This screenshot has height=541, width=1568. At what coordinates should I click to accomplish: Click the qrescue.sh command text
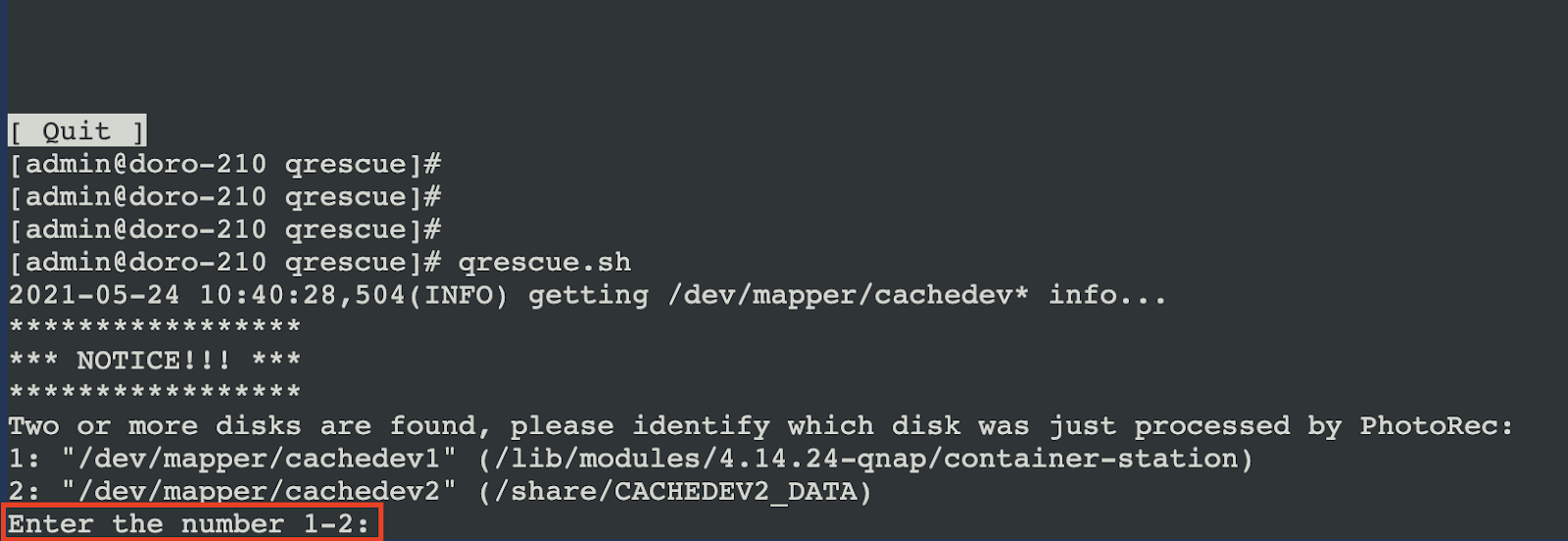[x=545, y=263]
